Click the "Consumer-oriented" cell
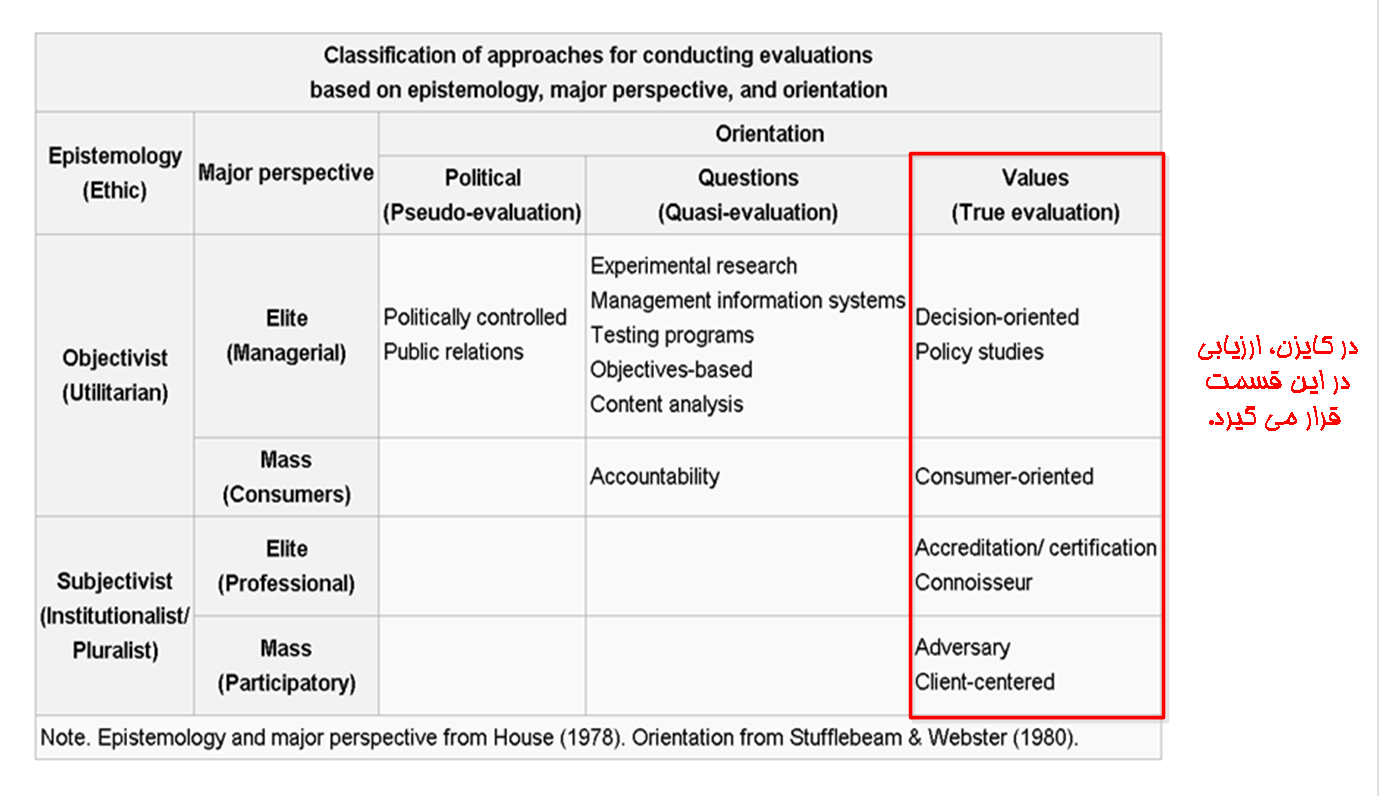The height and width of the screenshot is (796, 1380). tap(1003, 476)
